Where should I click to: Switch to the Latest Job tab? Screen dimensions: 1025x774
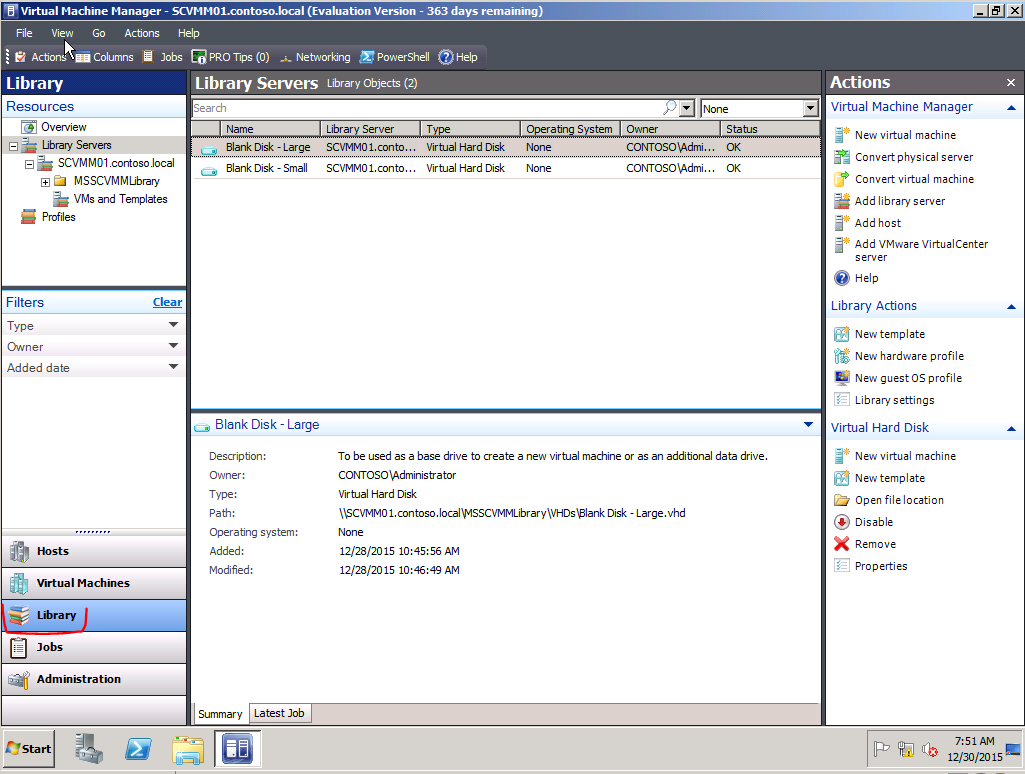coord(279,713)
